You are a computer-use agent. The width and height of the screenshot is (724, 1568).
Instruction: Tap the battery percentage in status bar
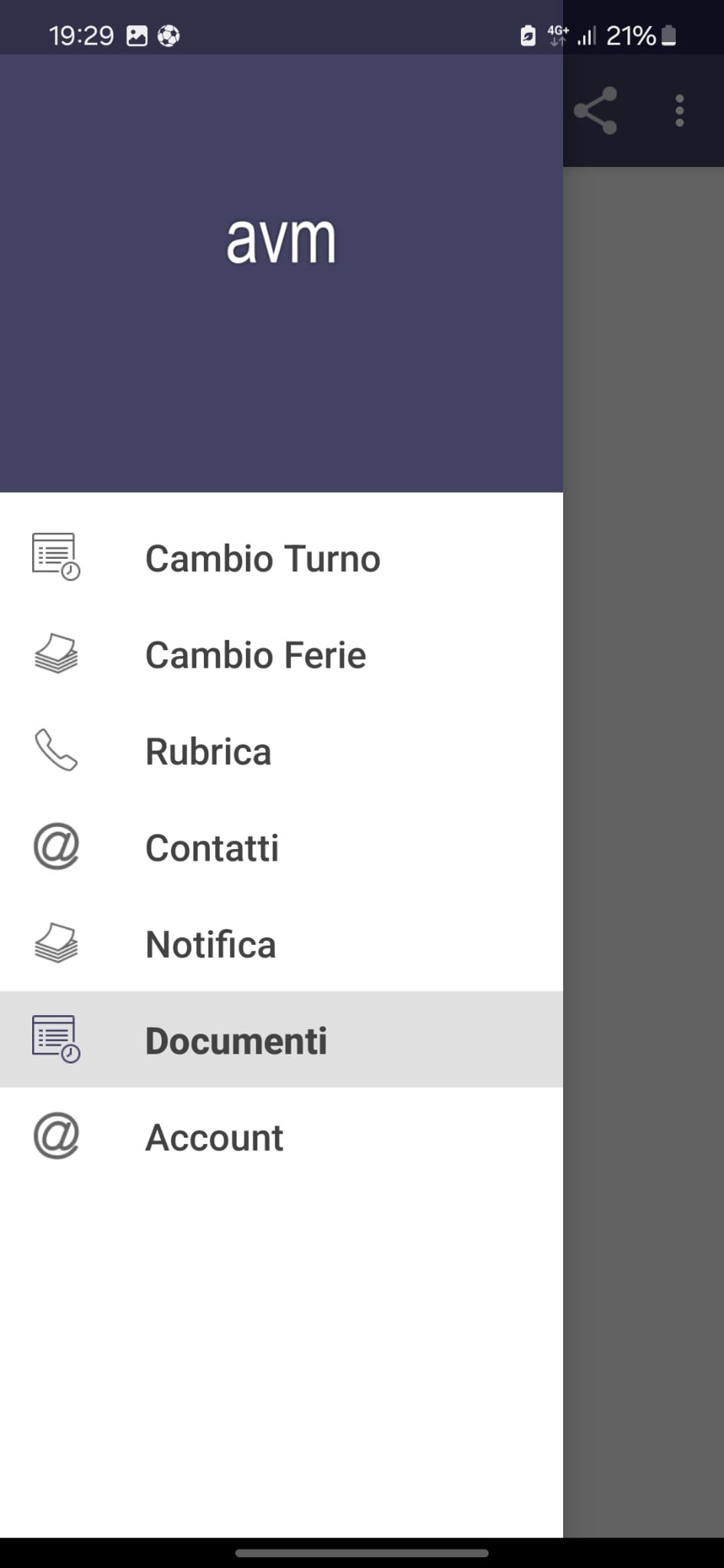[631, 36]
